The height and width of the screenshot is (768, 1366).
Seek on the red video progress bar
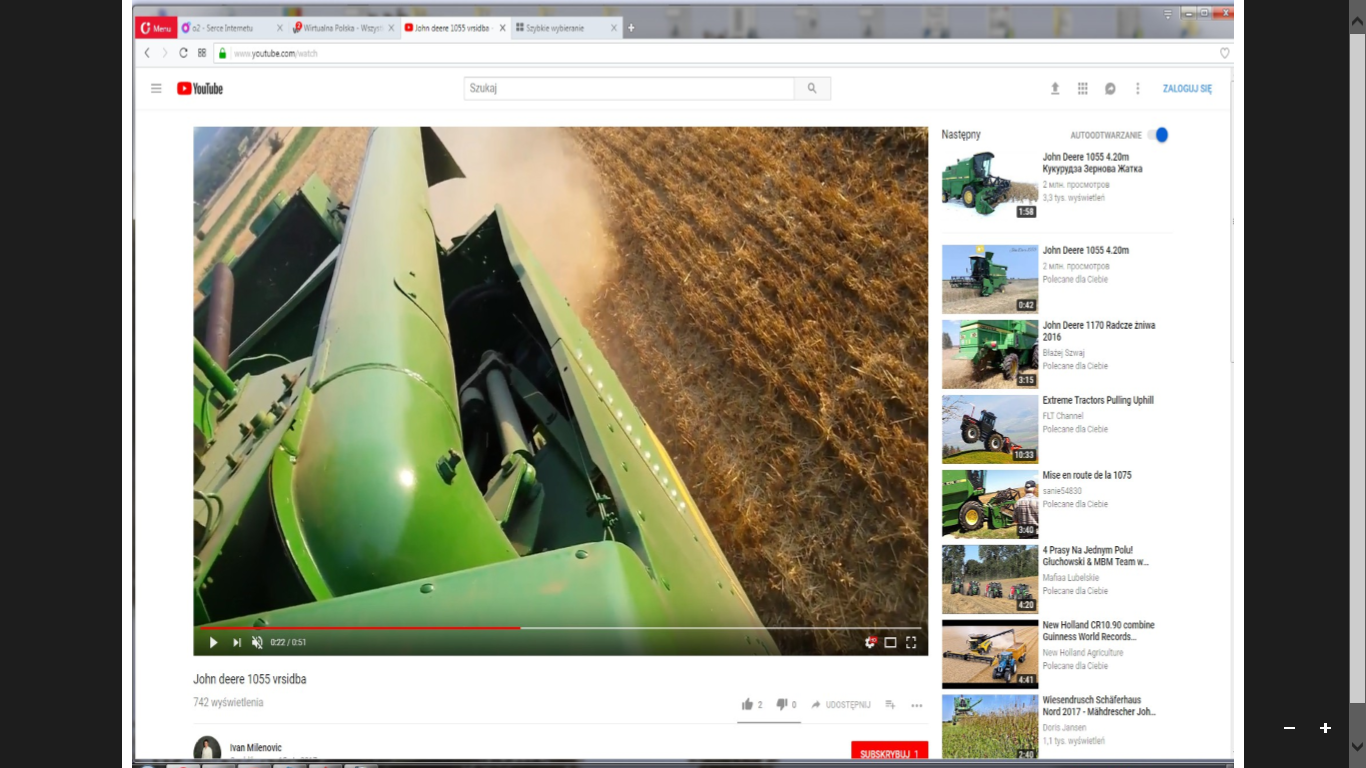[560, 628]
